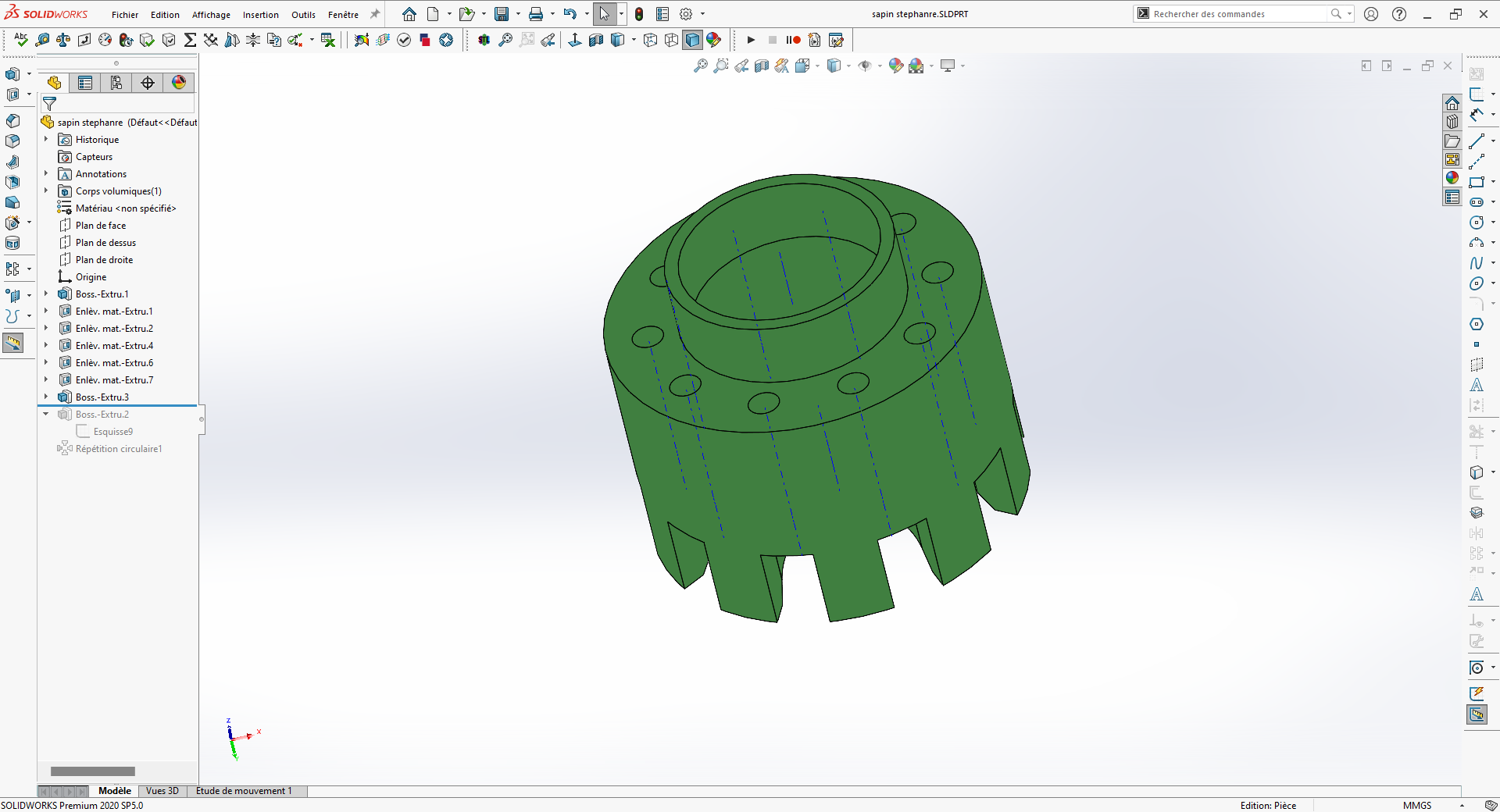
Task: Open the hide/show items eye dropdown
Action: 865,66
